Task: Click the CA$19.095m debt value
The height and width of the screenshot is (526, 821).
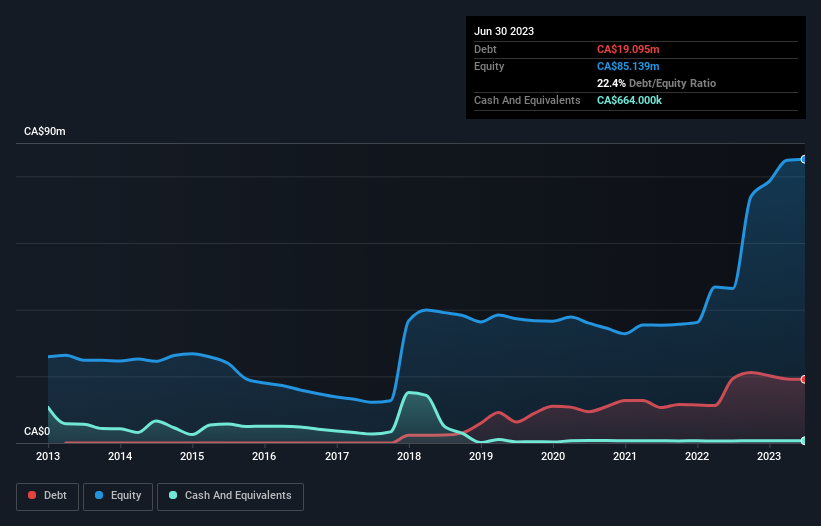Action: pyautogui.click(x=628, y=49)
